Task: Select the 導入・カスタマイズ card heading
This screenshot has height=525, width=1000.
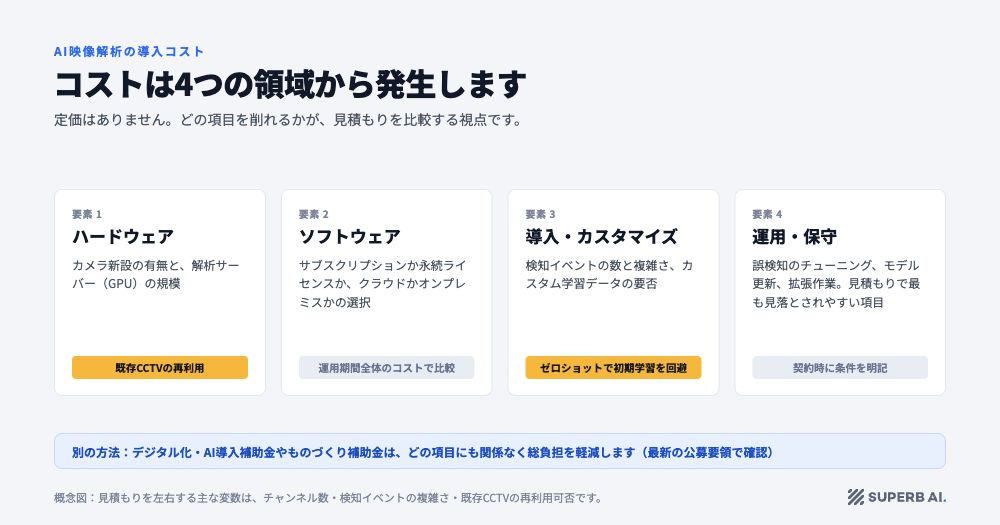Action: 601,237
